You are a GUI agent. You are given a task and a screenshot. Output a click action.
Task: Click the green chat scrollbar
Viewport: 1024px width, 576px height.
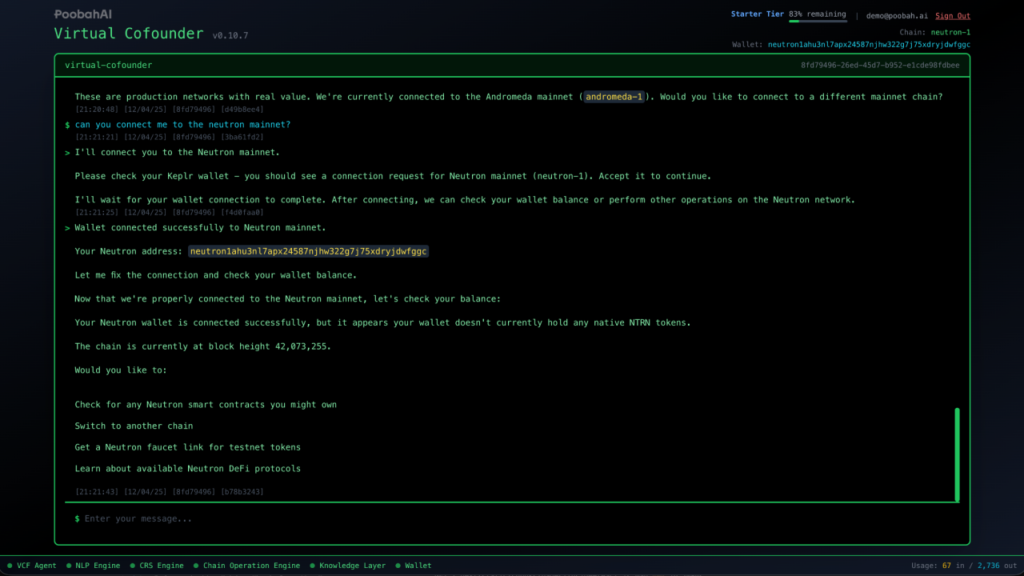coord(957,455)
